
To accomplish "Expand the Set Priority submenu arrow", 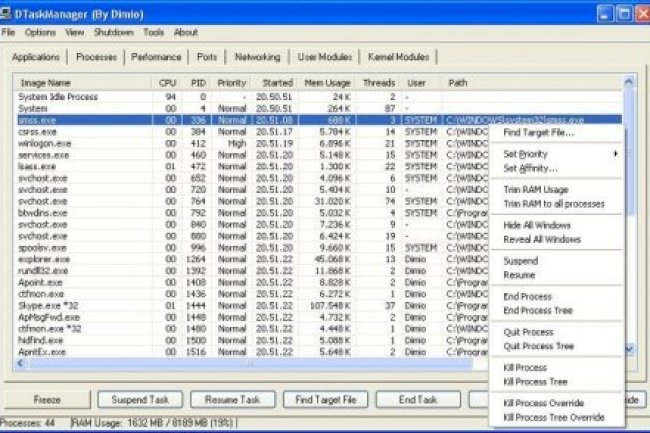I will pyautogui.click(x=616, y=154).
